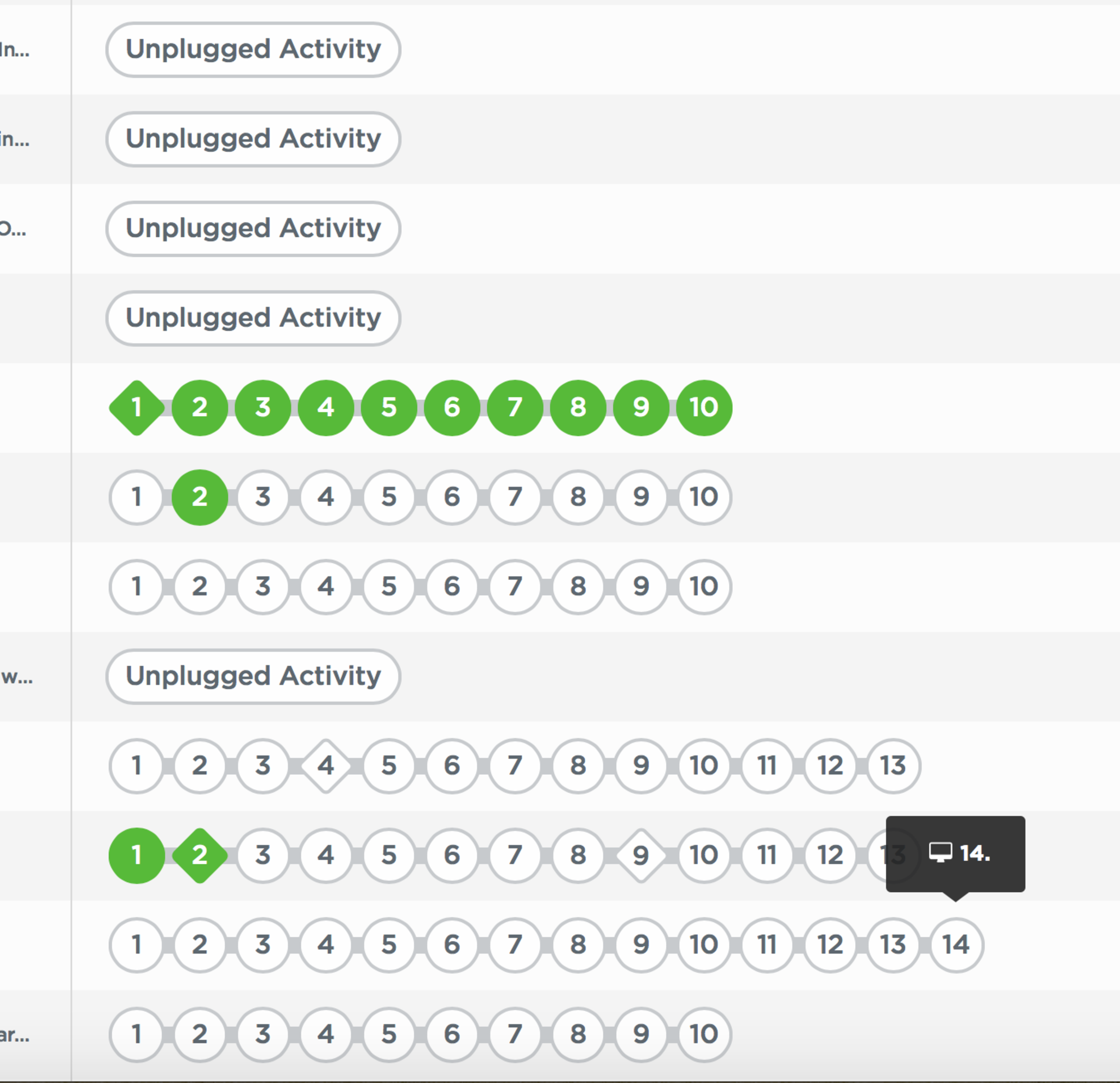
Task: Select level 11 in the white diamond 9 row
Action: 767,855
